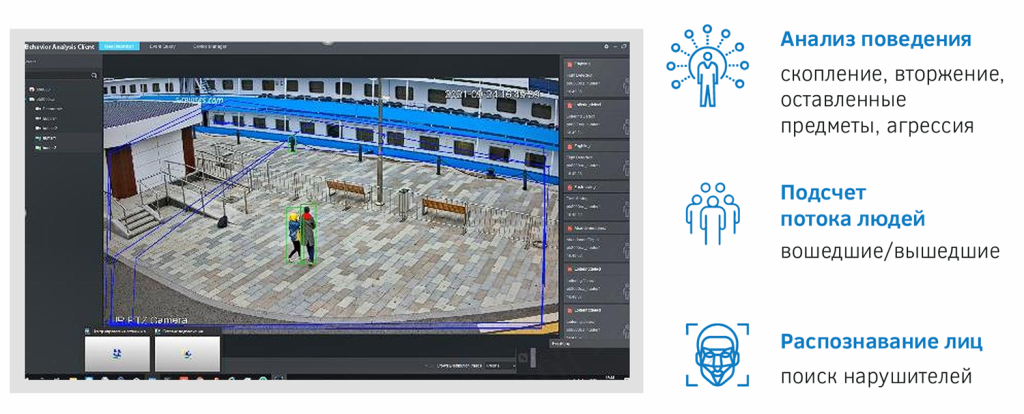
Task: Click the red icon of first device tree item
Action: pyautogui.click(x=33, y=89)
